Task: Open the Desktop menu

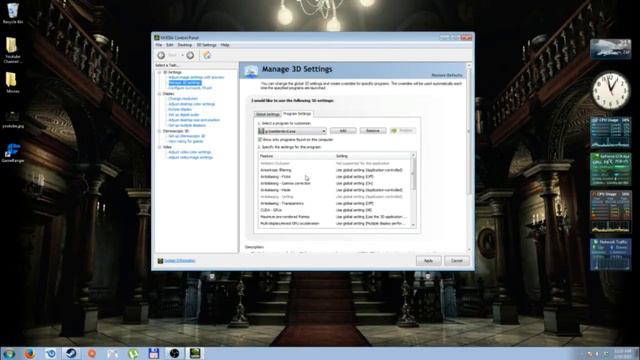Action: tap(184, 45)
